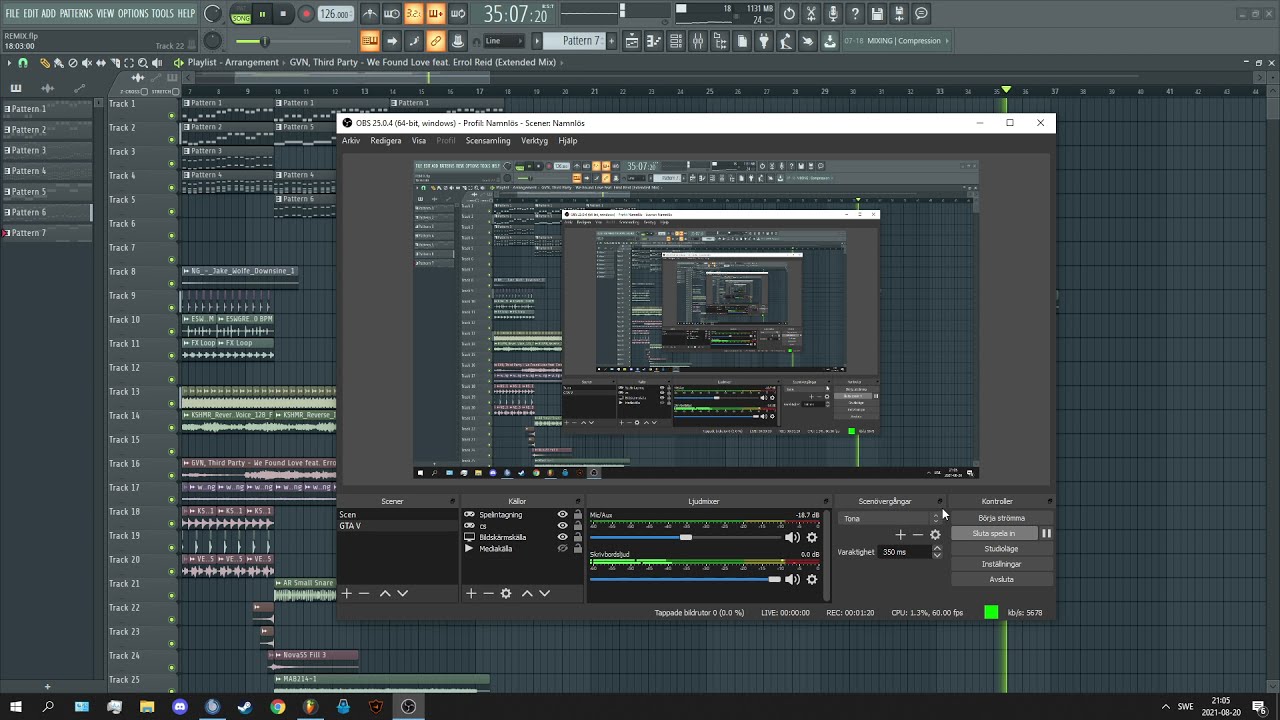The width and height of the screenshot is (1280, 720).
Task: Open FL Studio's mixer view from the toolbar
Action: (698, 41)
